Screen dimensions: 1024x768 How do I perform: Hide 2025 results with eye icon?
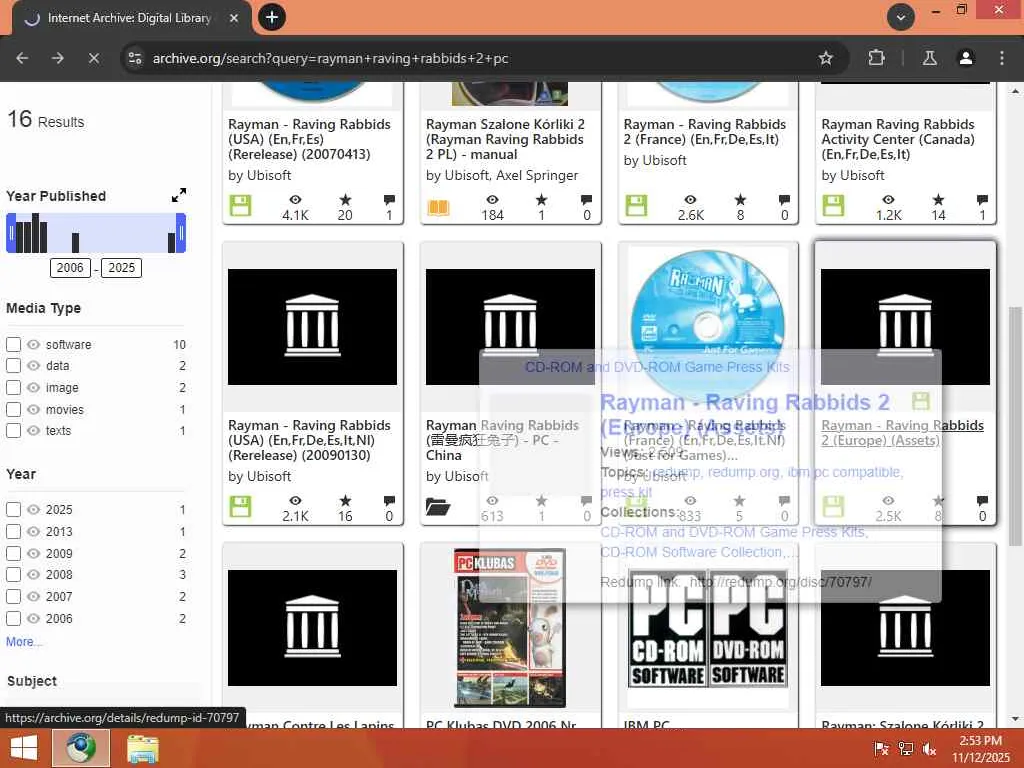[33, 509]
